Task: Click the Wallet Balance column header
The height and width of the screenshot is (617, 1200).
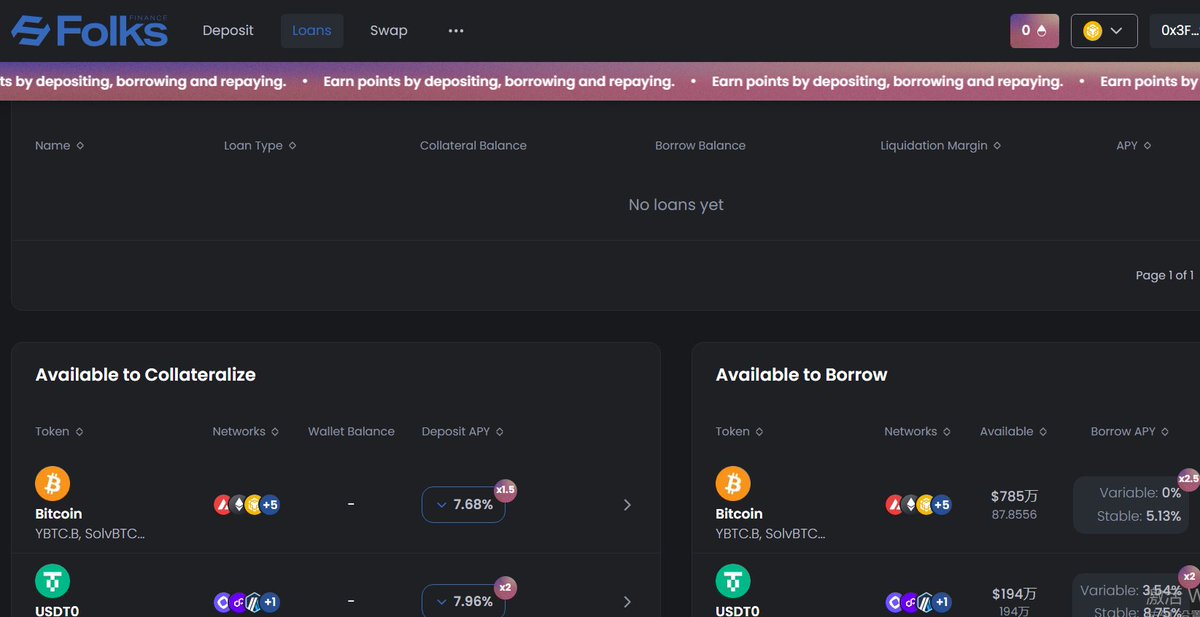Action: coord(351,432)
